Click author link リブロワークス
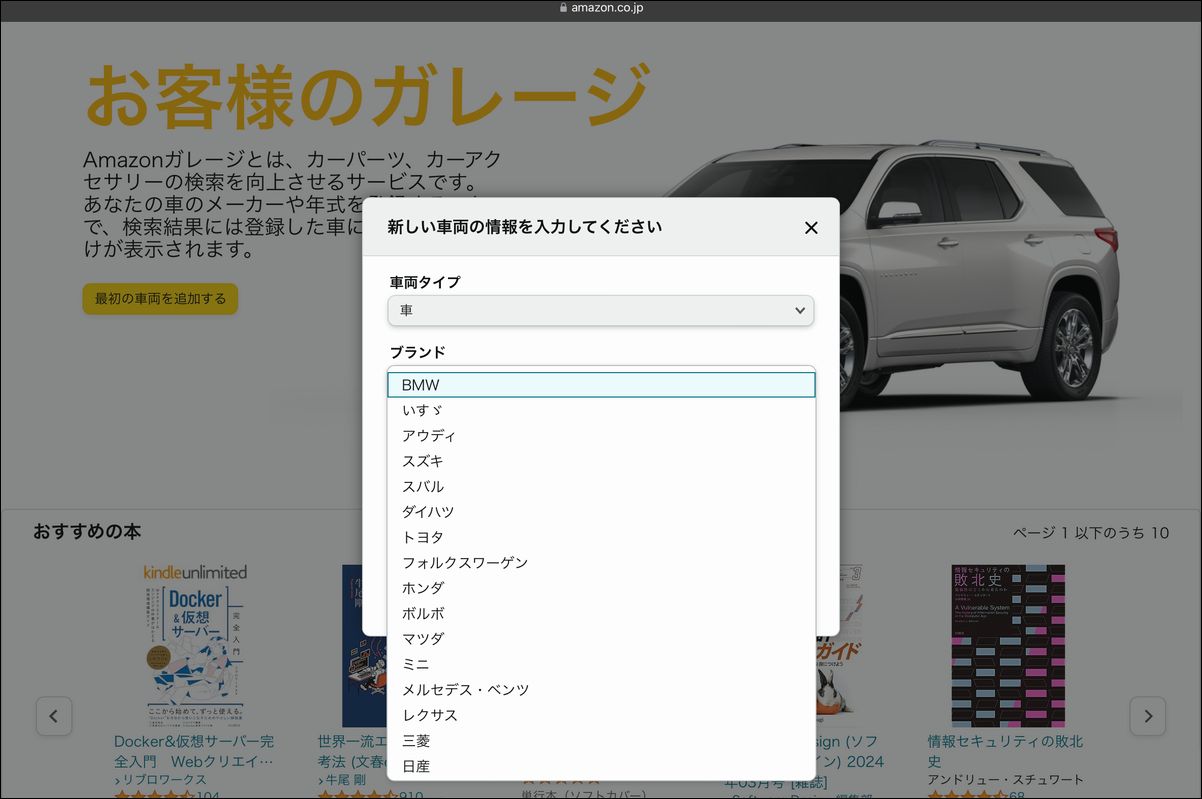Image resolution: width=1202 pixels, height=799 pixels. (164, 780)
